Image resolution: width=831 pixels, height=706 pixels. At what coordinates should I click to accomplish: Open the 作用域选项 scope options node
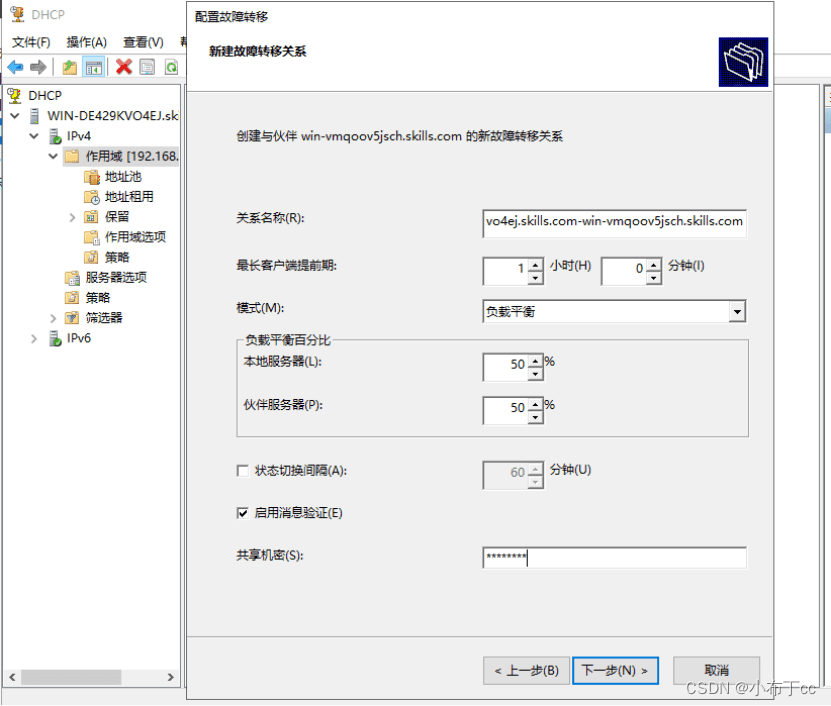134,237
